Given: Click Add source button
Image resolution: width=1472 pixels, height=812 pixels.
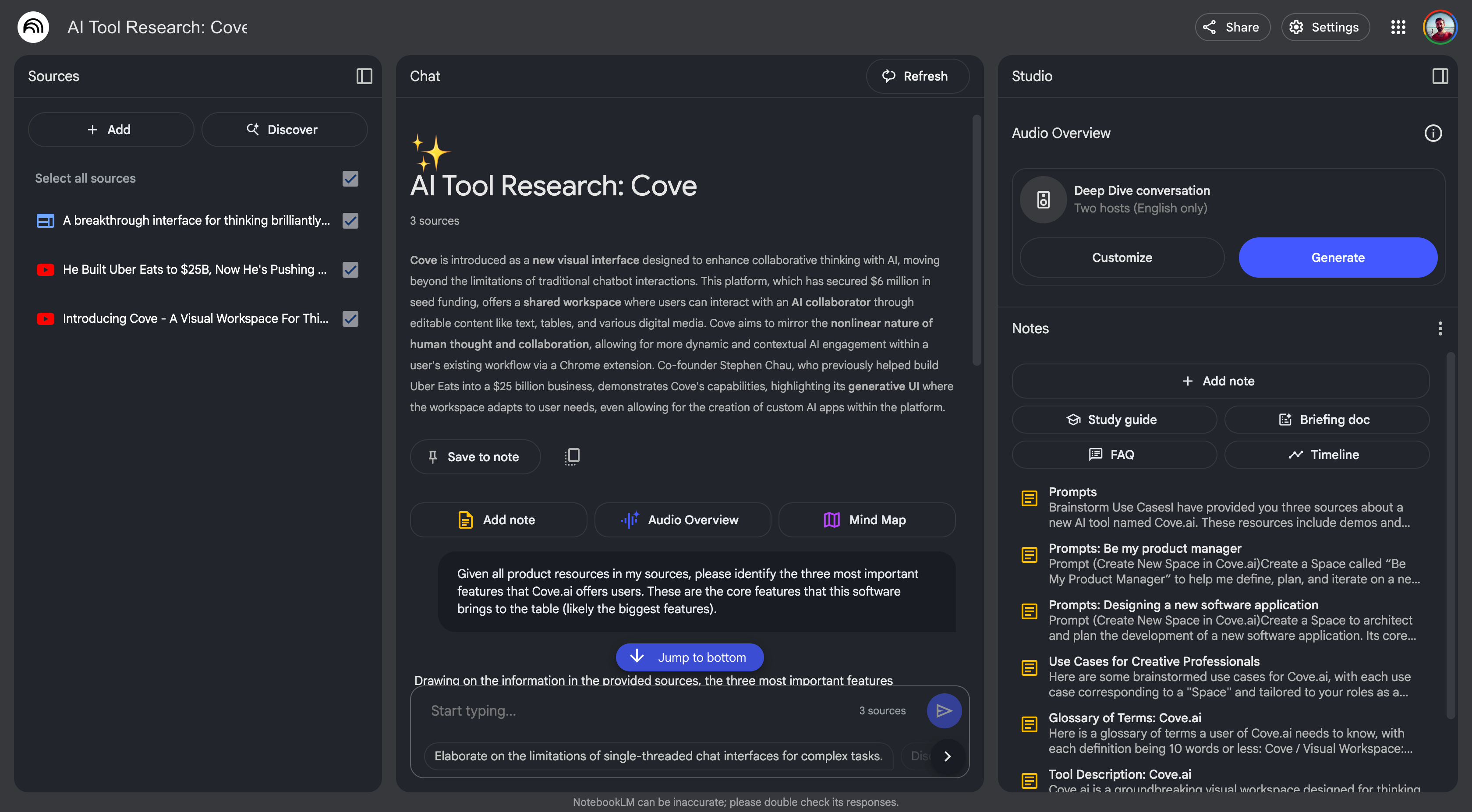Looking at the screenshot, I should coord(111,130).
